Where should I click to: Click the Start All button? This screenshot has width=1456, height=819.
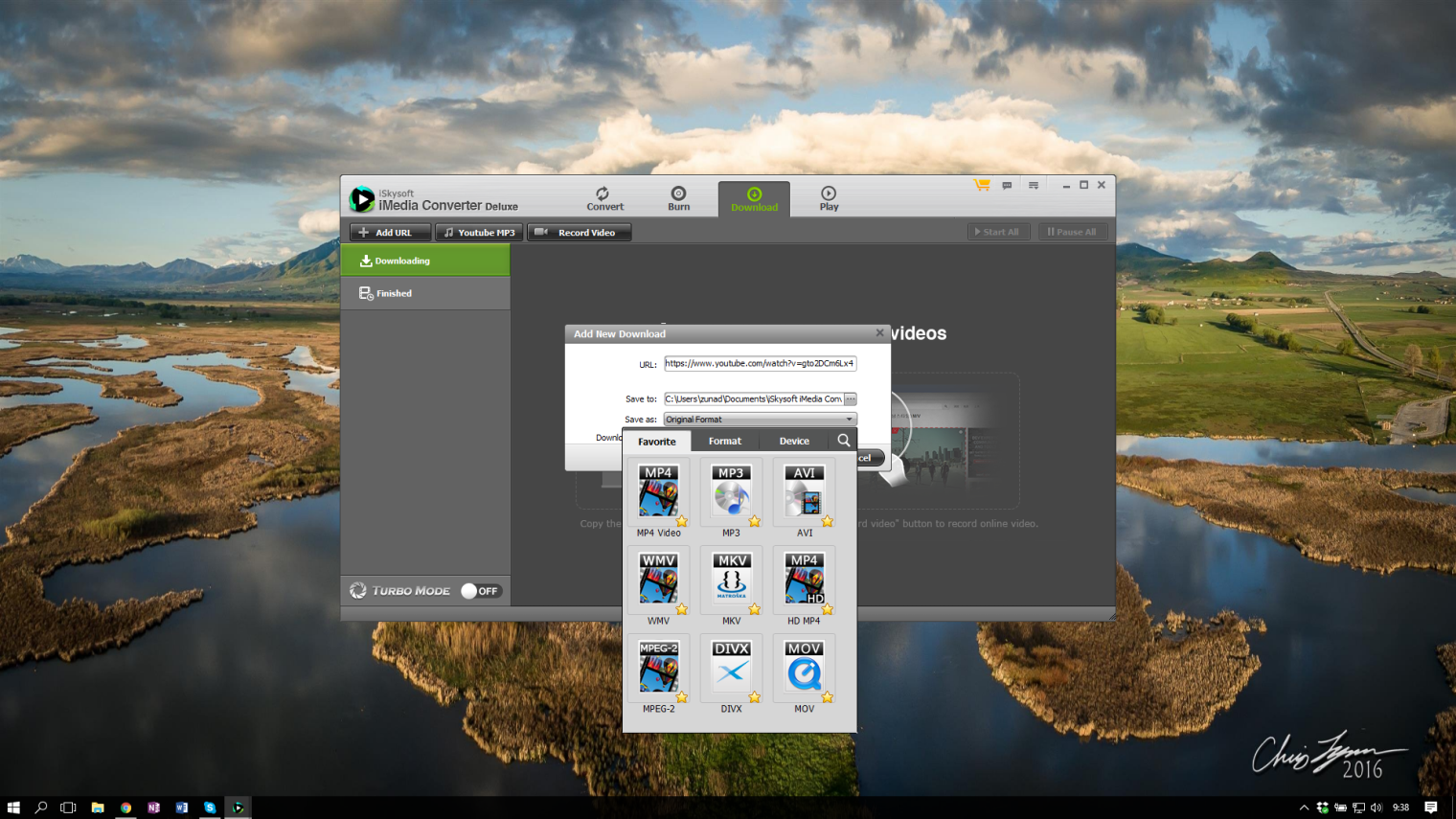(x=997, y=232)
